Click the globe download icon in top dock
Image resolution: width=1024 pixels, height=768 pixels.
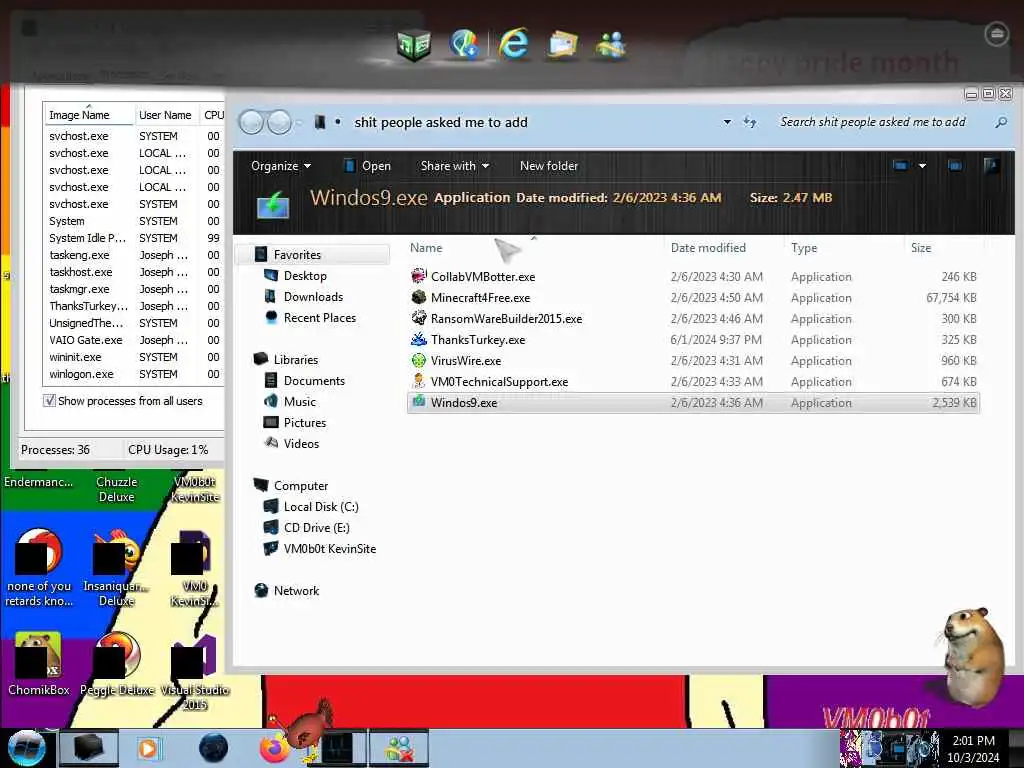coord(464,44)
